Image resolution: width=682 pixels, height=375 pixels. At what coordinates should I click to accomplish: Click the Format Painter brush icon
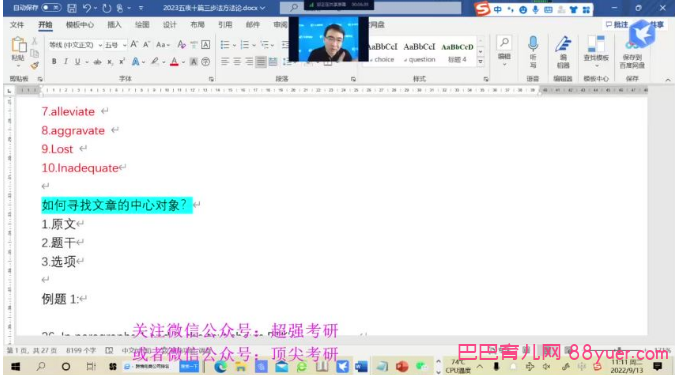tap(34, 66)
